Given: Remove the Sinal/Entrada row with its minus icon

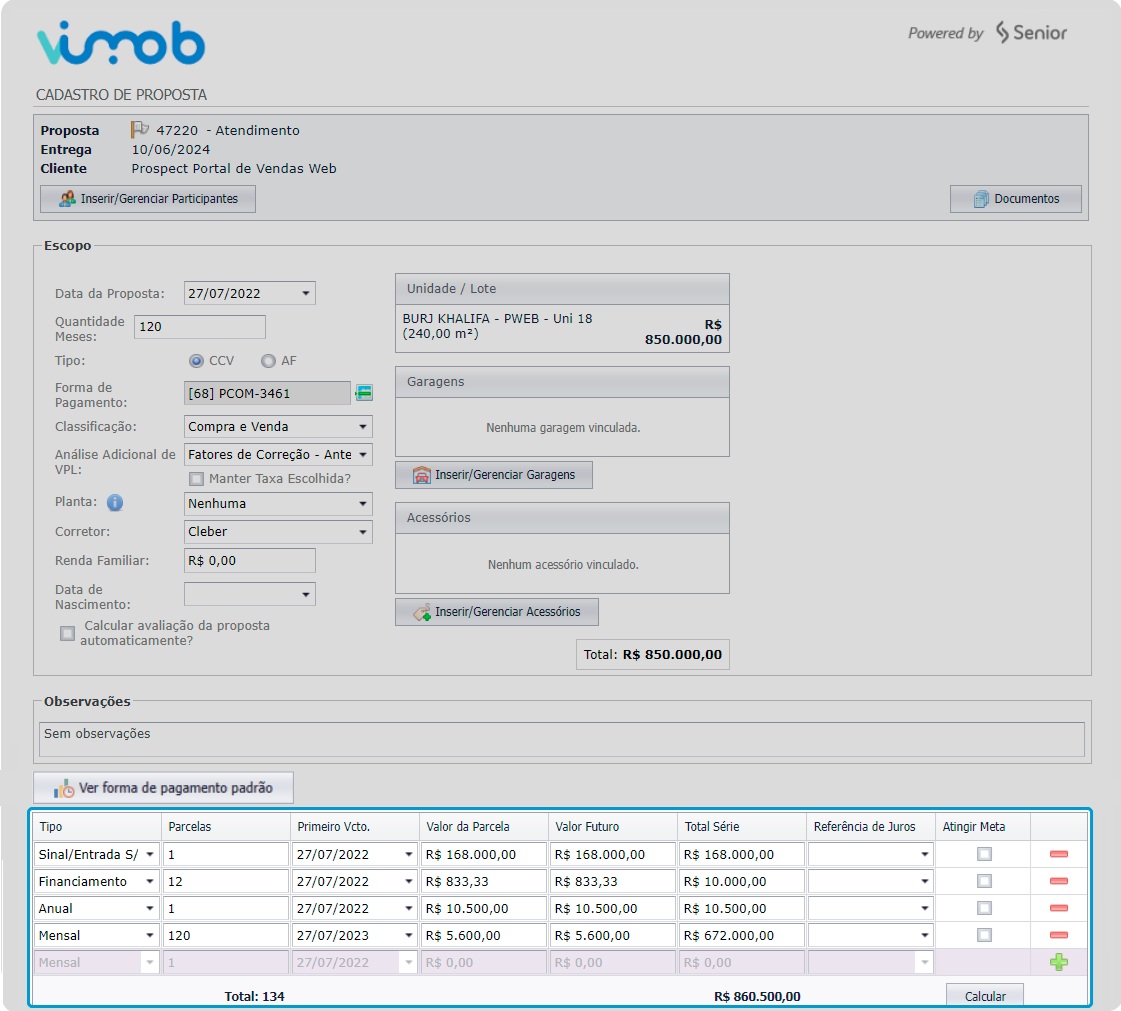Looking at the screenshot, I should pyautogui.click(x=1058, y=854).
